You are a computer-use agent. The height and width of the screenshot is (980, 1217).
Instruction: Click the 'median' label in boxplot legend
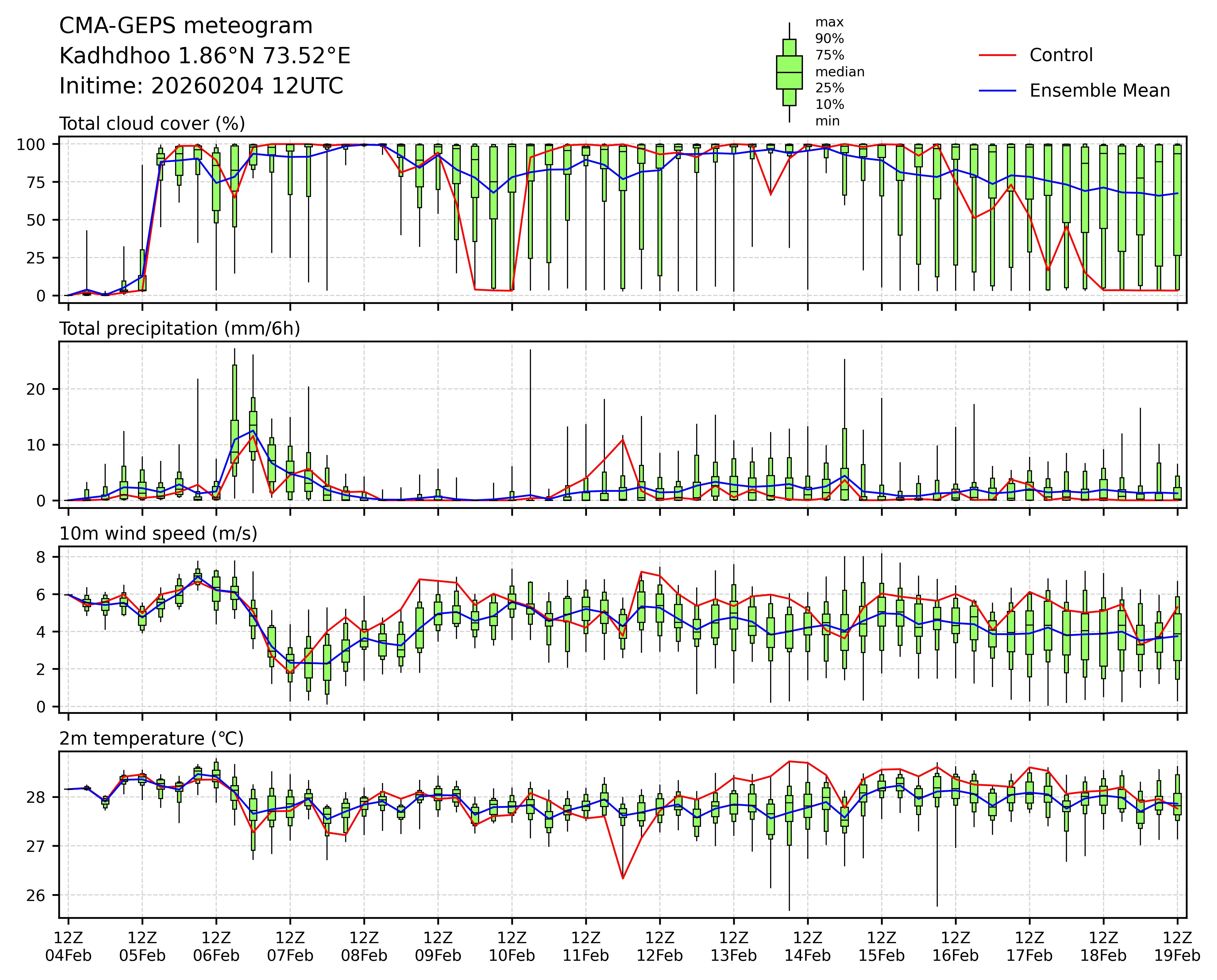point(839,72)
